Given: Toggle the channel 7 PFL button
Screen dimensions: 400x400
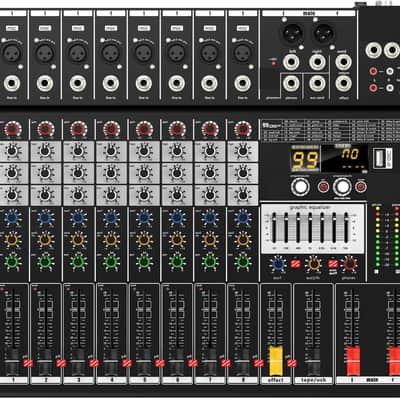Looking at the screenshot, I should click(226, 363).
